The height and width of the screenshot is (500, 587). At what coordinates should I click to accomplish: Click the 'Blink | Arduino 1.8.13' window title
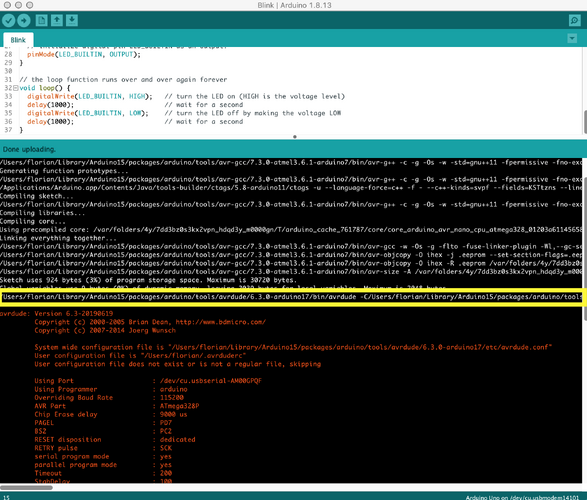pos(294,5)
